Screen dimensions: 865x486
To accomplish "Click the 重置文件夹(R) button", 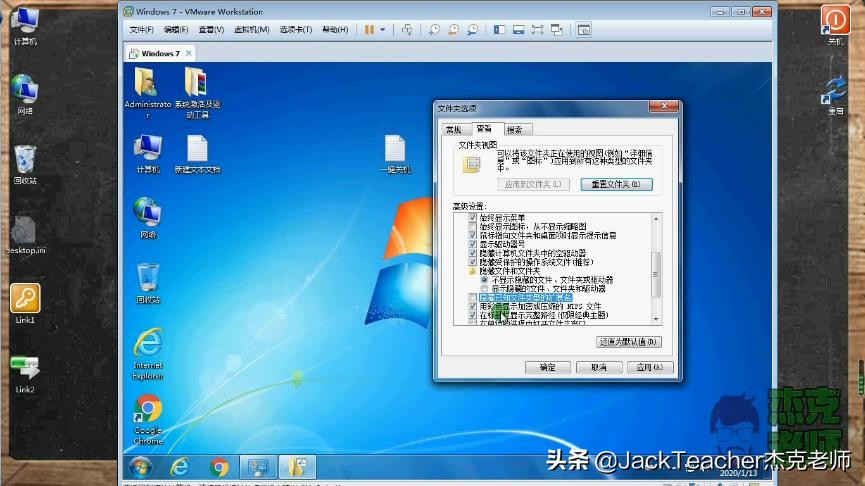I will click(616, 184).
